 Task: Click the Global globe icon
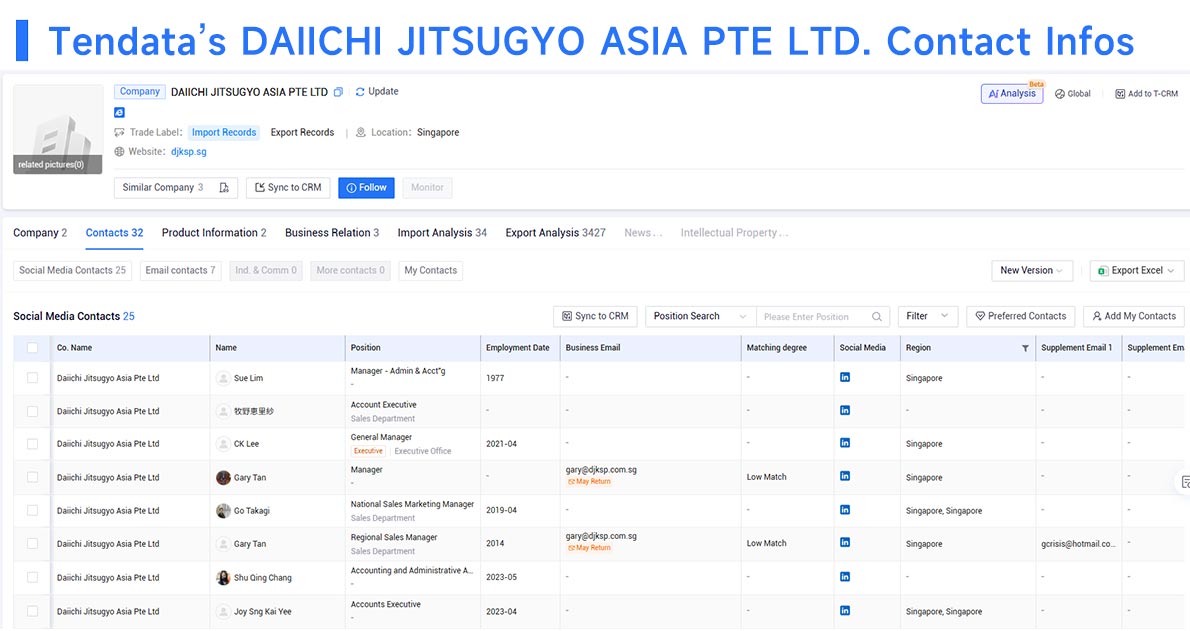[1059, 94]
